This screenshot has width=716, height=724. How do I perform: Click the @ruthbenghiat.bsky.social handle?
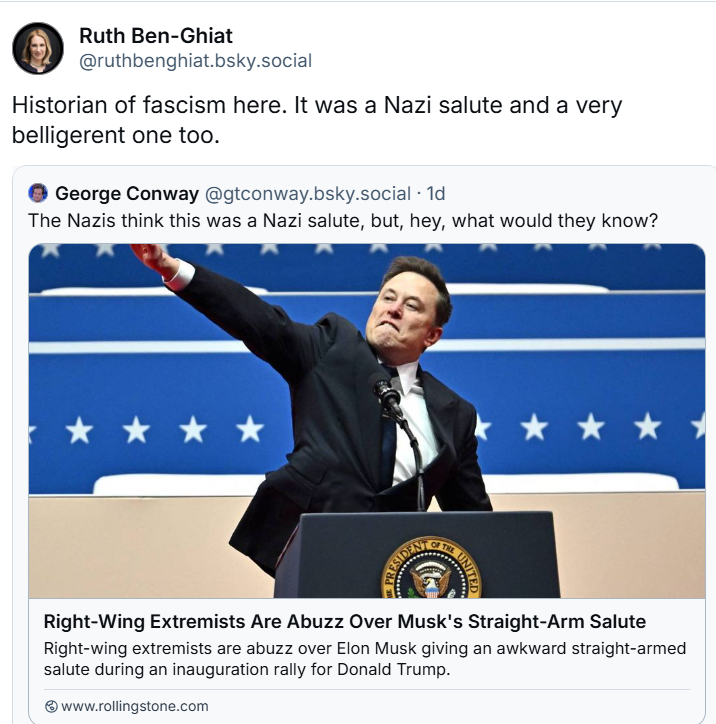(x=196, y=61)
